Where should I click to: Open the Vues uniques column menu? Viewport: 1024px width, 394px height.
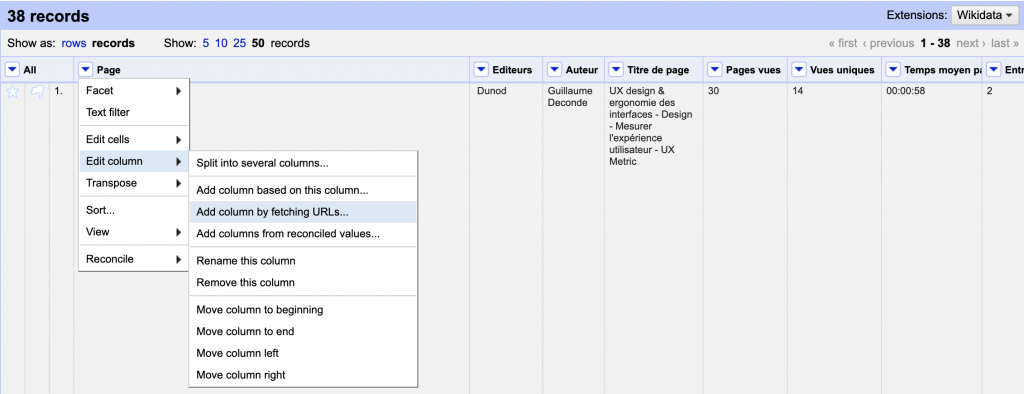[x=799, y=70]
